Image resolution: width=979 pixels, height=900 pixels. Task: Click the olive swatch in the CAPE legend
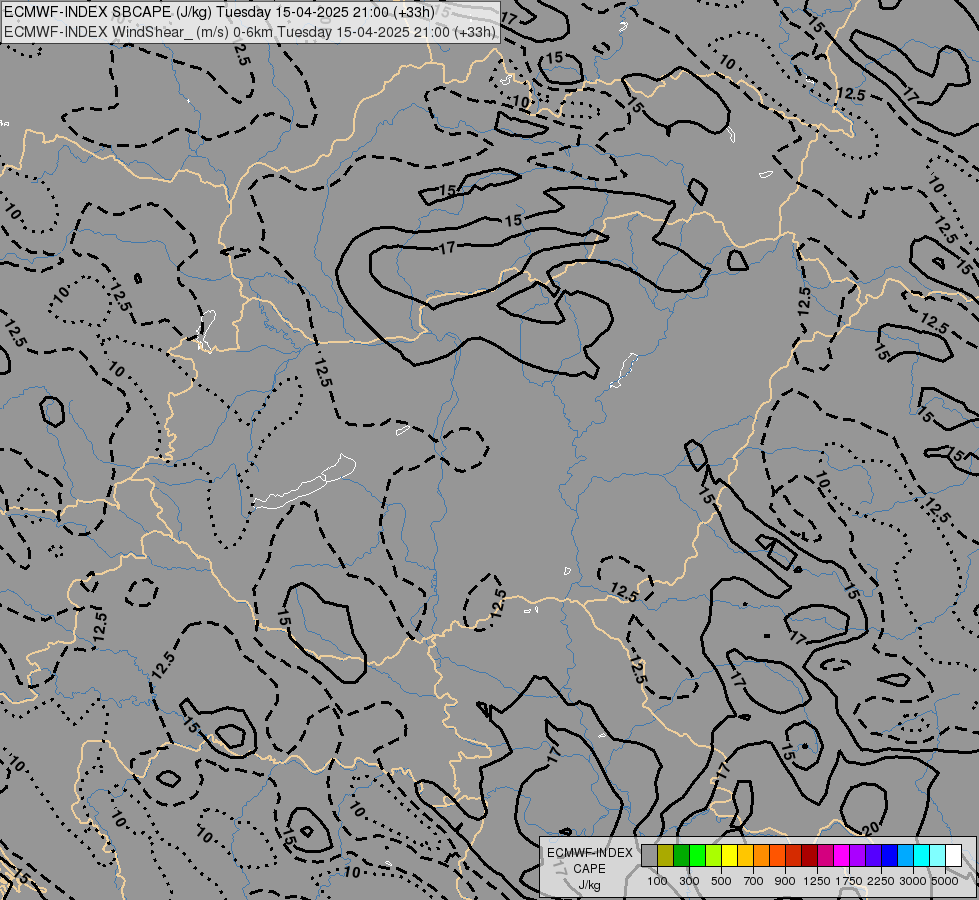point(666,856)
